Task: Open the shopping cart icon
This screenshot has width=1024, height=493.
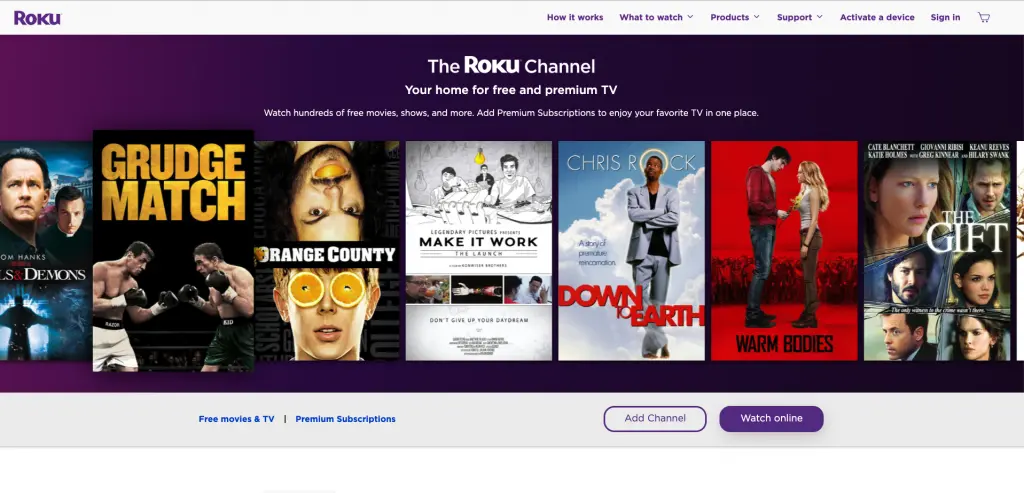Action: (x=984, y=18)
